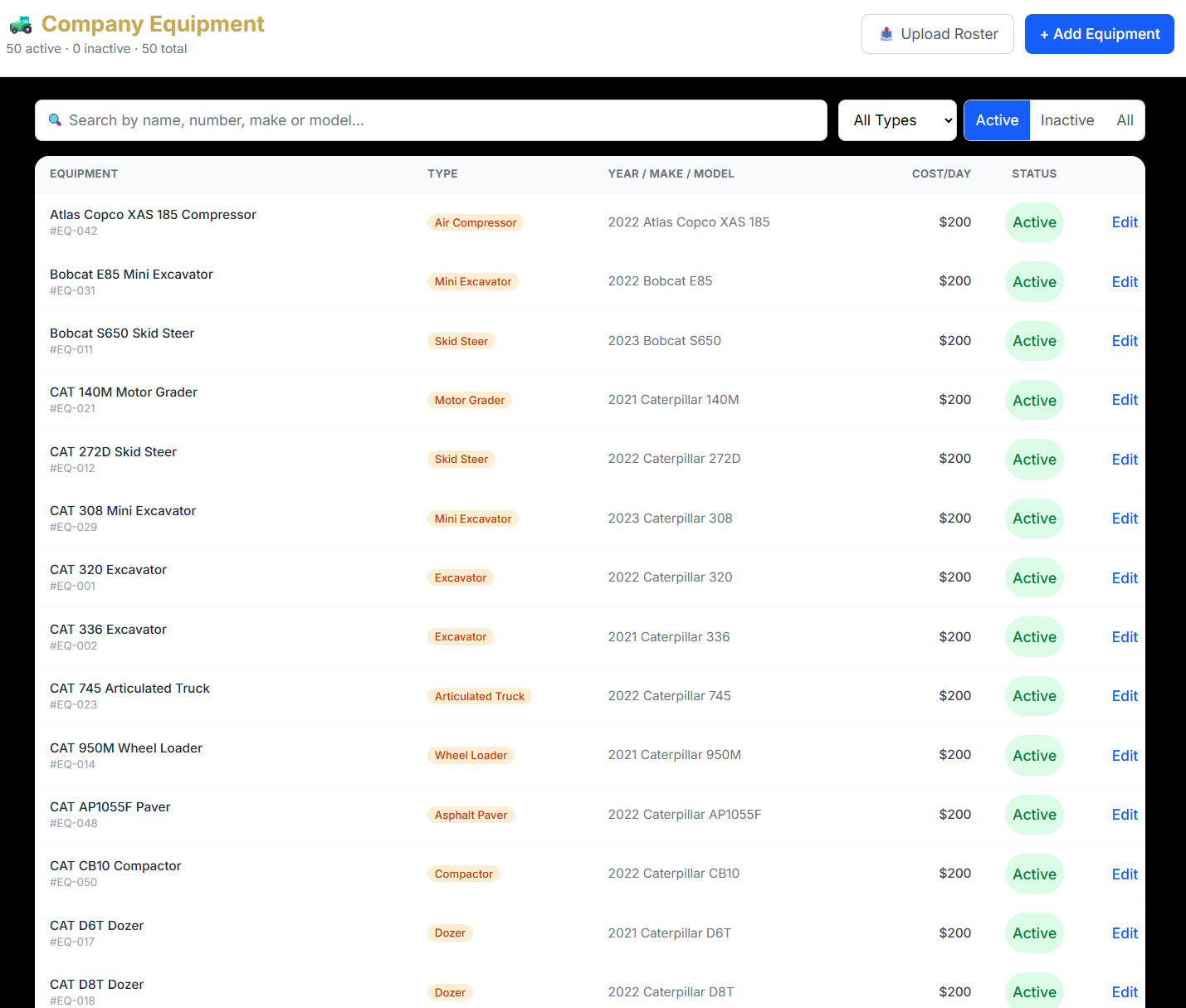
Task: Click the upload icon in Upload Roster
Action: point(886,34)
